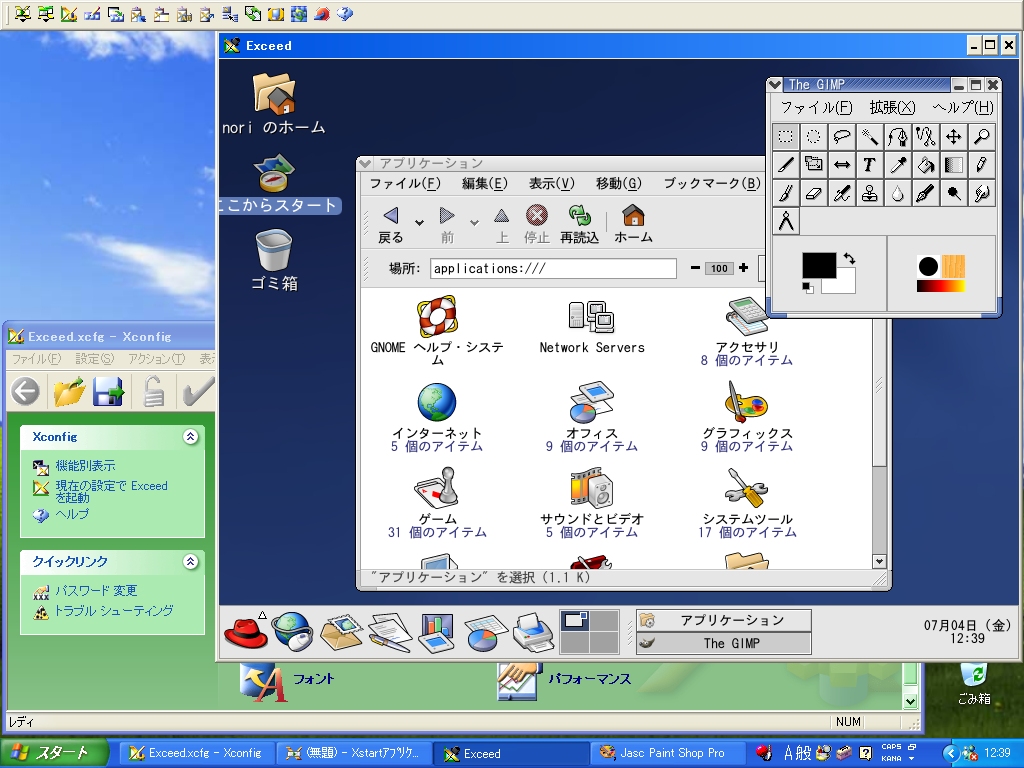Choose the Text tool in GIMP
This screenshot has height=768, width=1024.
(870, 165)
